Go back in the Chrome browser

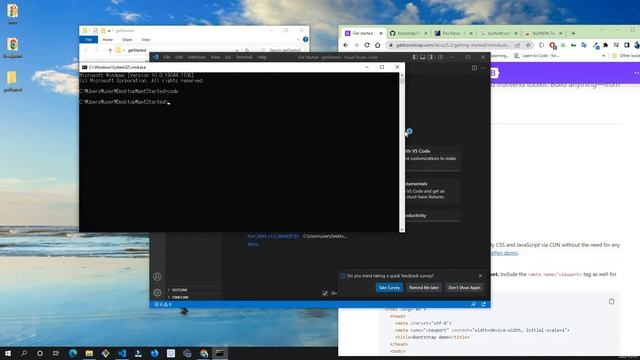(x=346, y=45)
